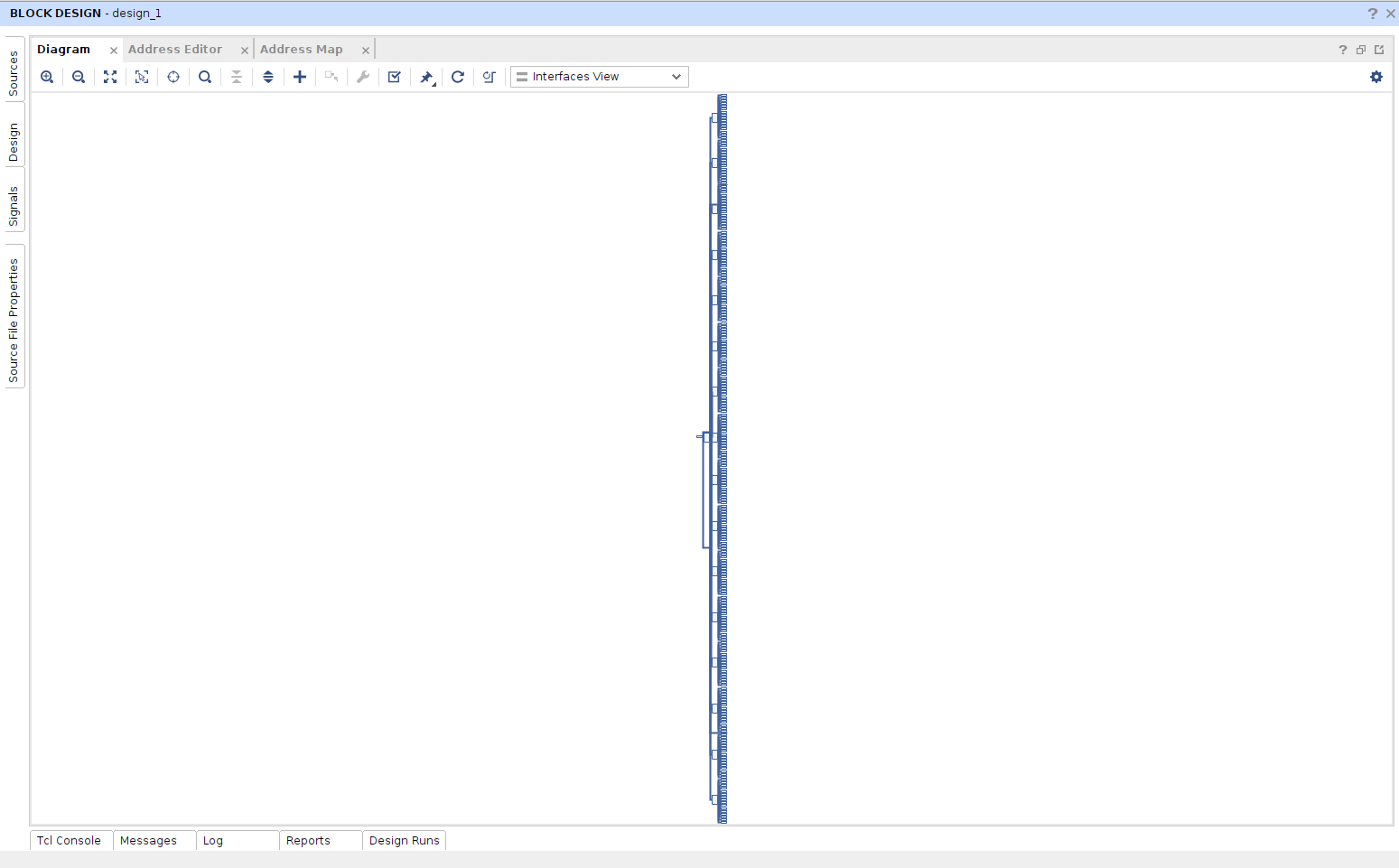1399x868 pixels.
Task: Zoom in on the block diagram
Action: coord(47,77)
